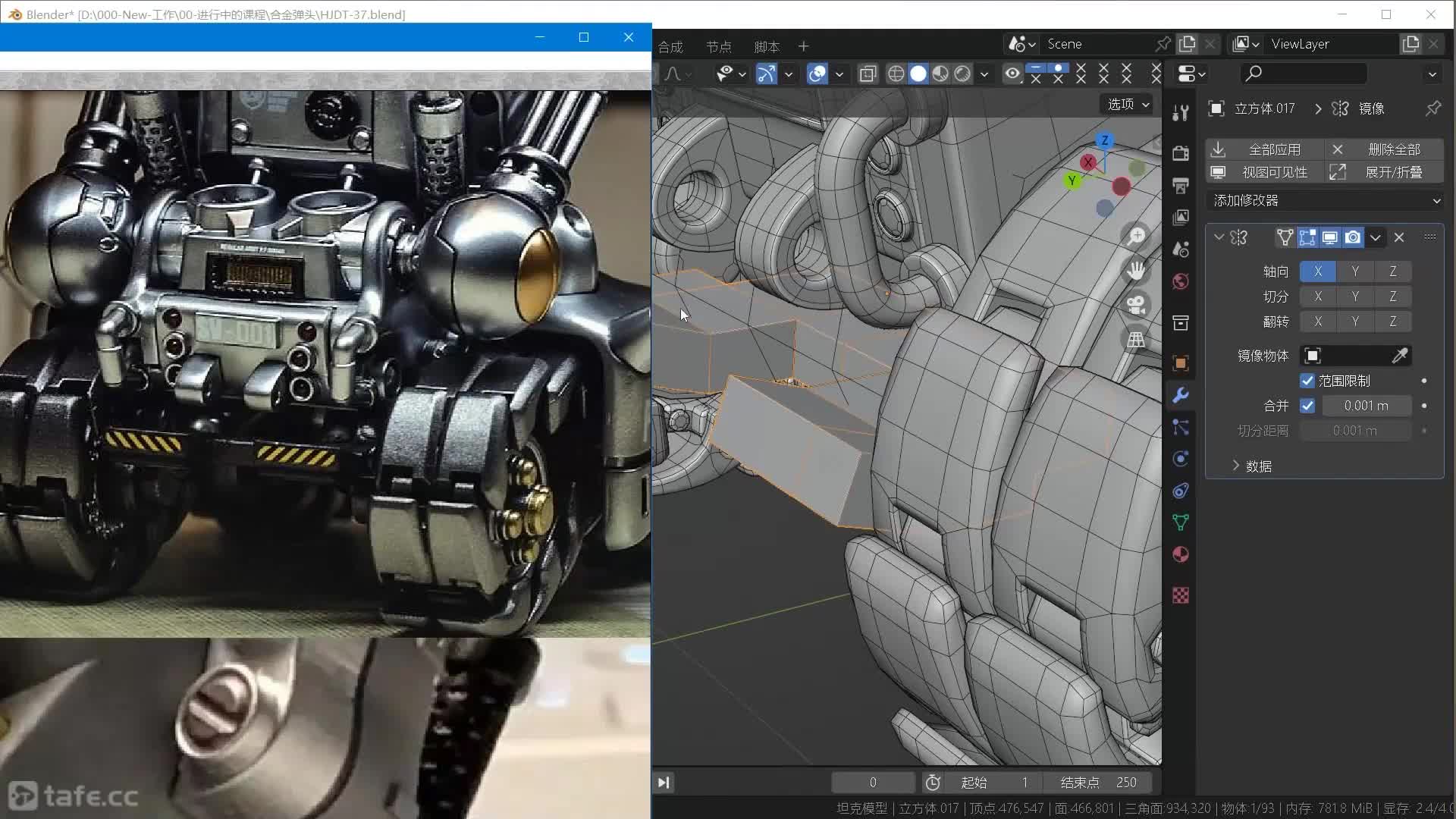Toggle perspective/orthographic grid icon
Image resolution: width=1456 pixels, height=819 pixels.
(1135, 340)
